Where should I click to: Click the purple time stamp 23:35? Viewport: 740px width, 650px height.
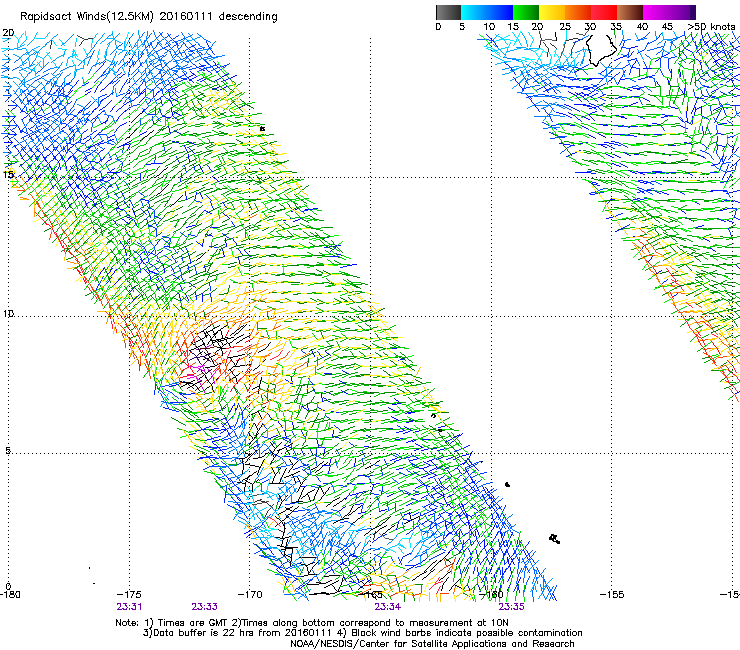(512, 607)
